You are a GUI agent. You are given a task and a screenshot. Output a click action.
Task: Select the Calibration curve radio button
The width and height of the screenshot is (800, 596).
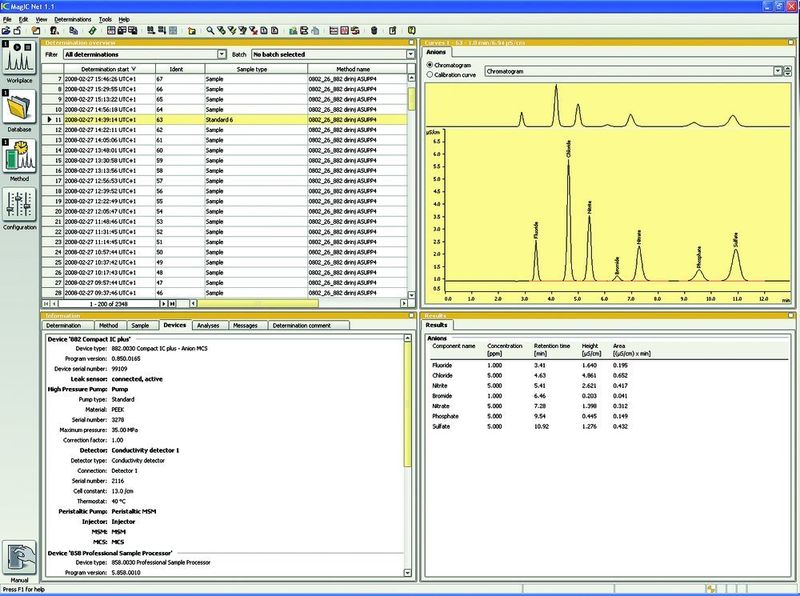point(430,74)
